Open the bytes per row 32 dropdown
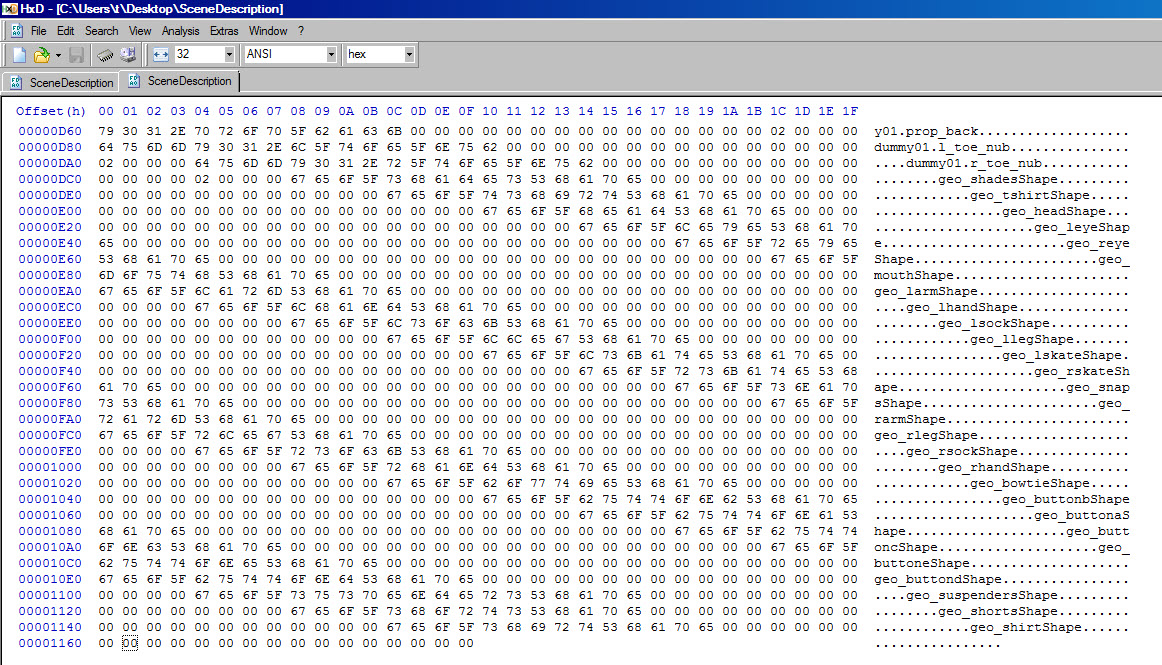1162x665 pixels. pos(229,54)
